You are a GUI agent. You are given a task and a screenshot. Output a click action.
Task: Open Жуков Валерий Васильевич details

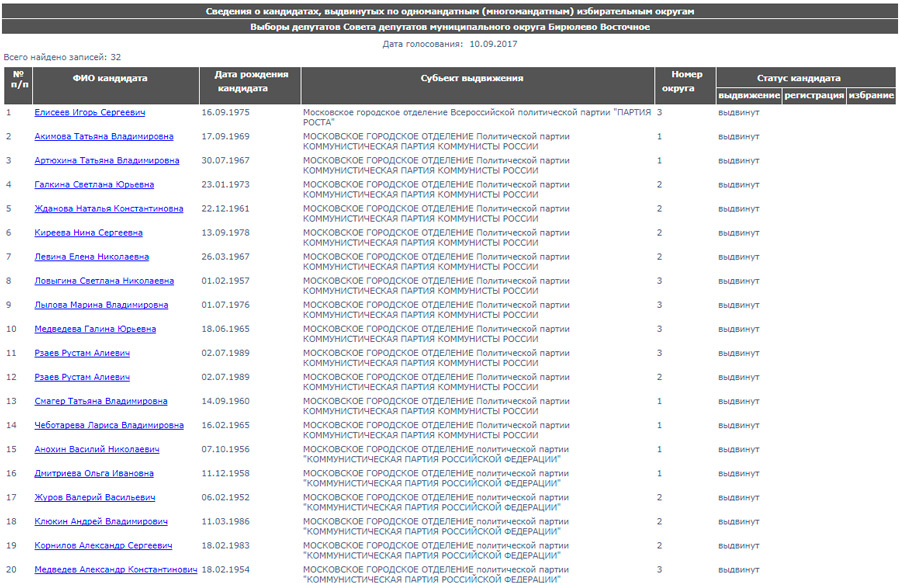click(94, 497)
